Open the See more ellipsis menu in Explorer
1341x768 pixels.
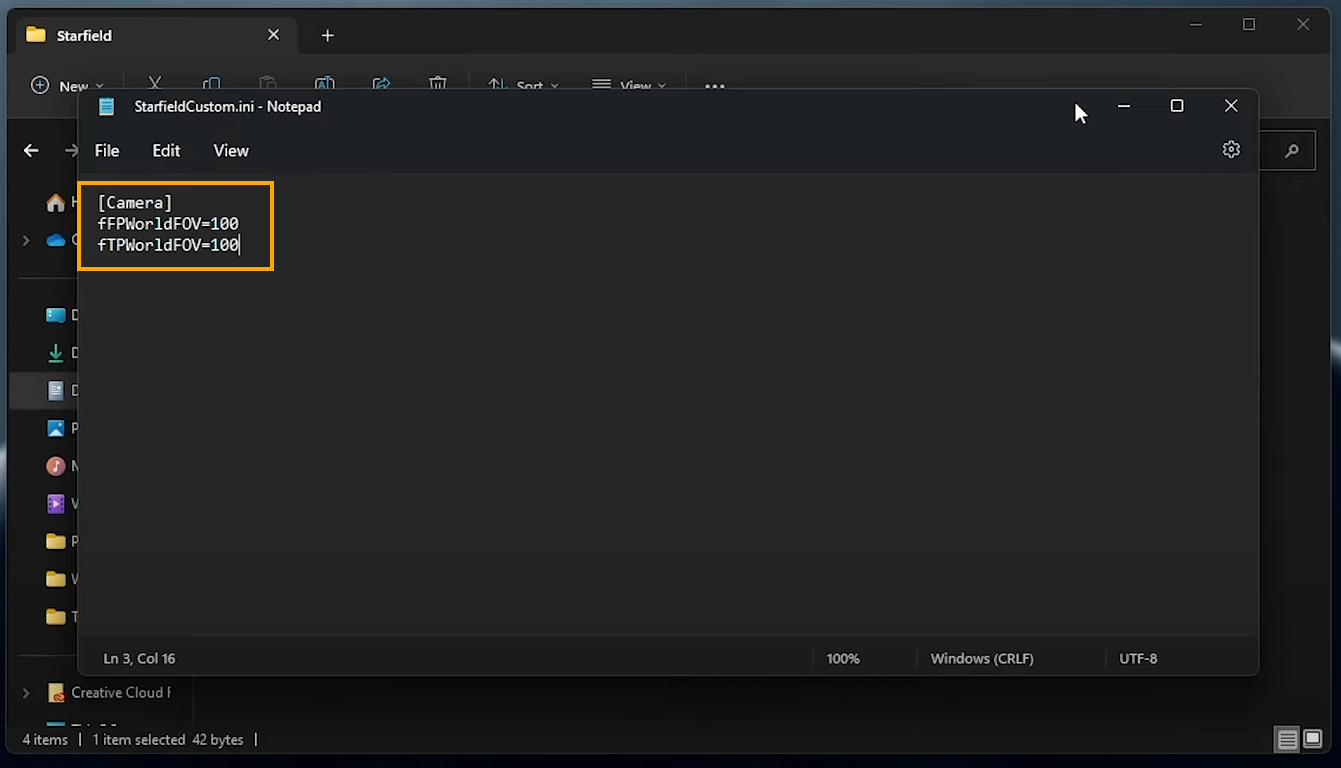[714, 86]
